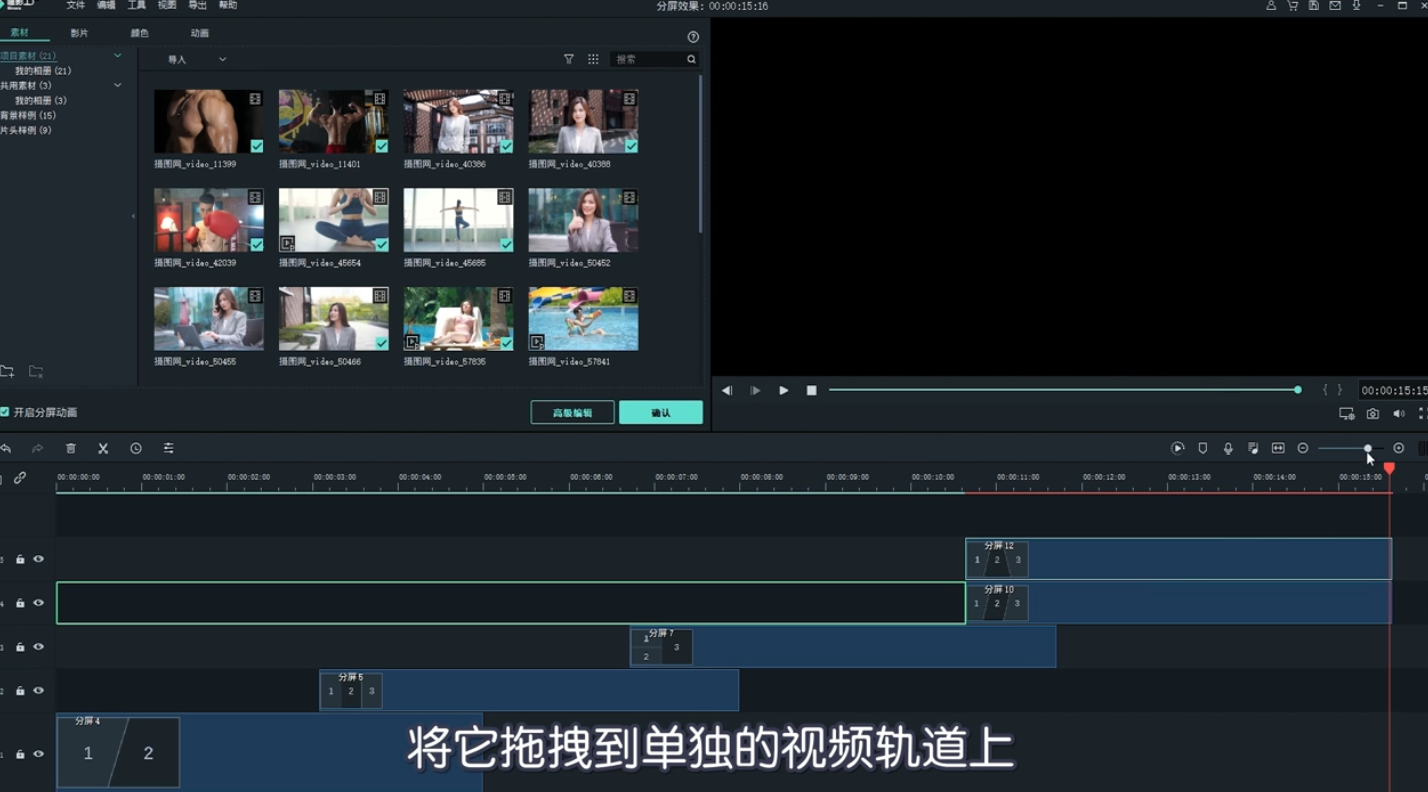The height and width of the screenshot is (792, 1428).
Task: Click the search magnifier icon
Action: click(x=691, y=59)
